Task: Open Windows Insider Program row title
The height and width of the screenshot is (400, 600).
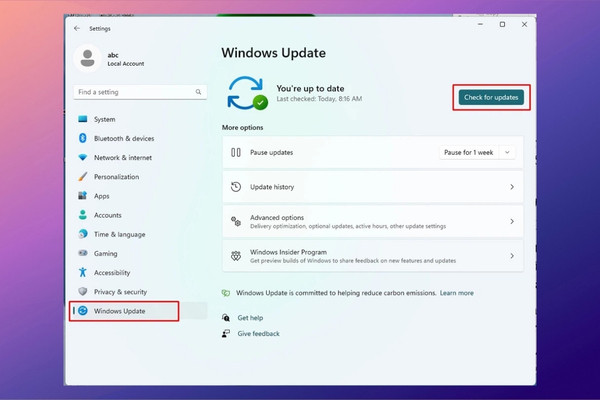Action: tap(288, 252)
